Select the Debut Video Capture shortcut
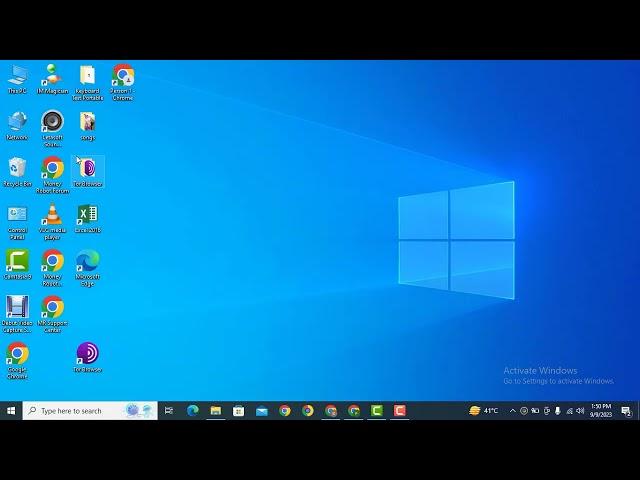640x480 pixels. (17, 314)
